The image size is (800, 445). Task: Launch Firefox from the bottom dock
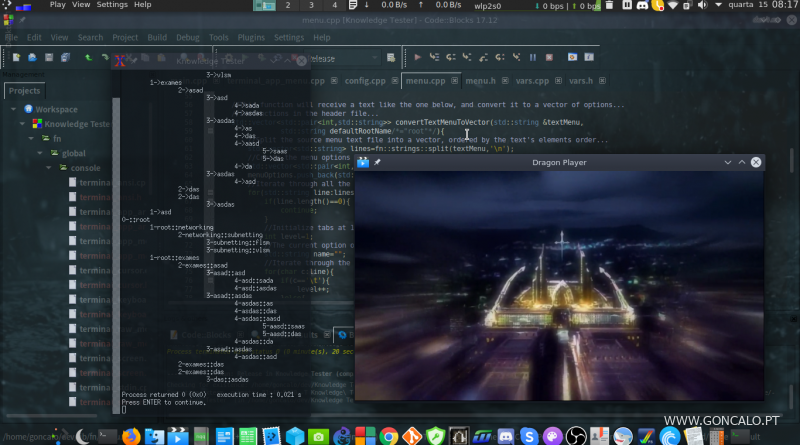[131, 436]
